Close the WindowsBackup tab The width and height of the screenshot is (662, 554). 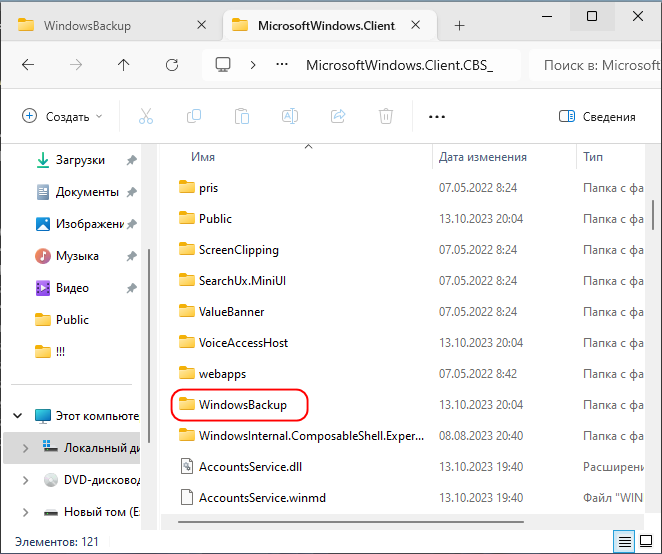click(202, 25)
